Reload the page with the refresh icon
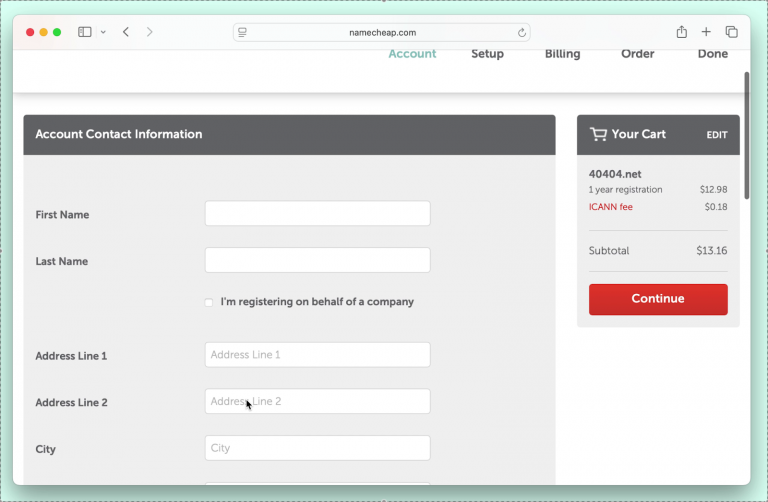Screen dimensions: 768x502 click(x=522, y=32)
